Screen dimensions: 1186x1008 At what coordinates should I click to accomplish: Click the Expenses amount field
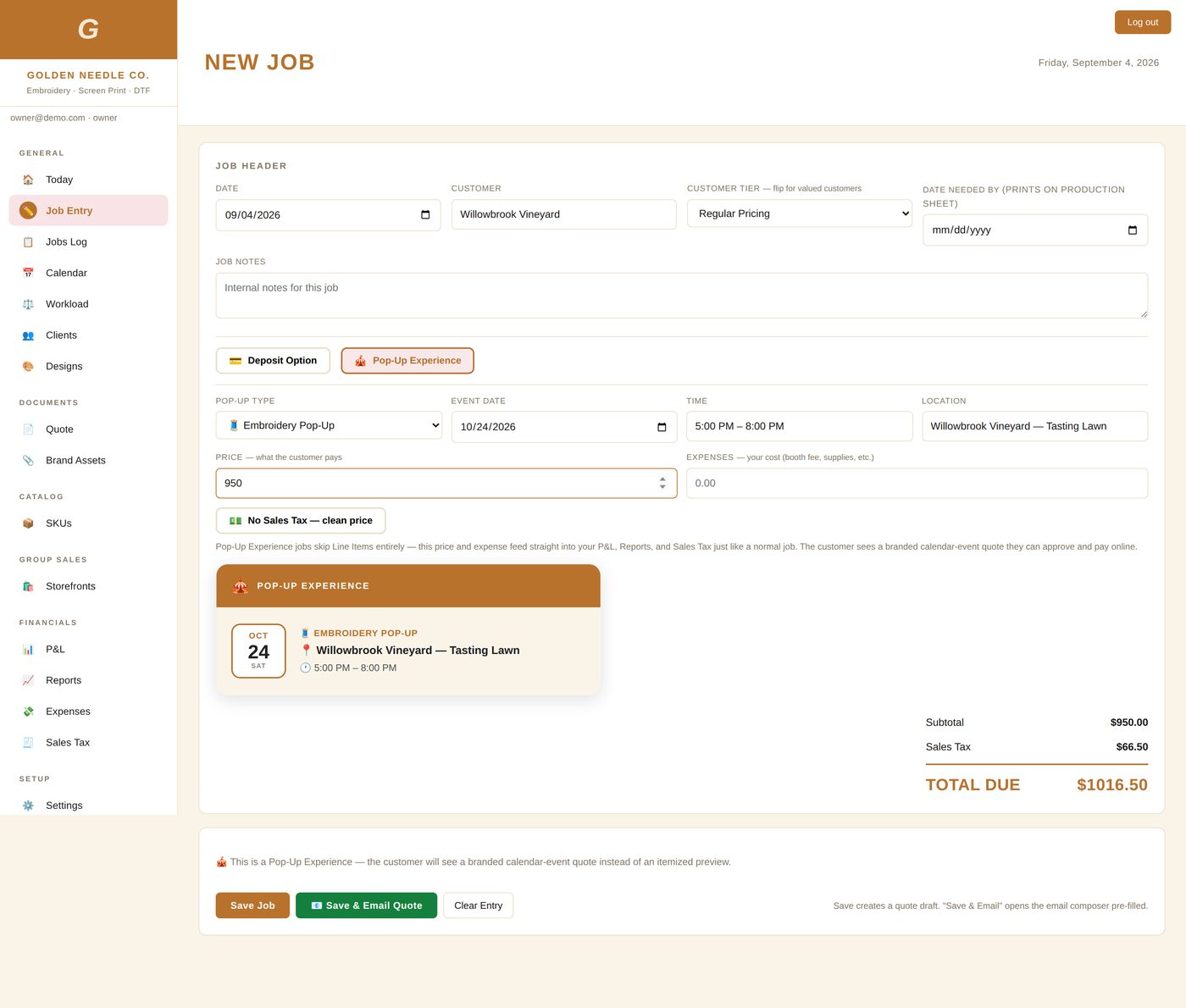tap(917, 483)
